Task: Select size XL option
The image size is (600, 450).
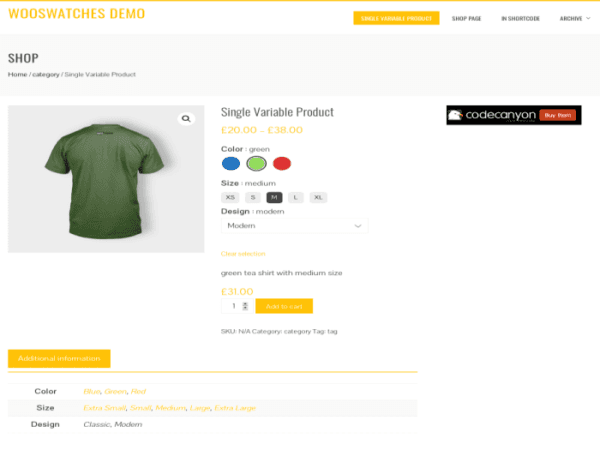Action: pyautogui.click(x=318, y=197)
